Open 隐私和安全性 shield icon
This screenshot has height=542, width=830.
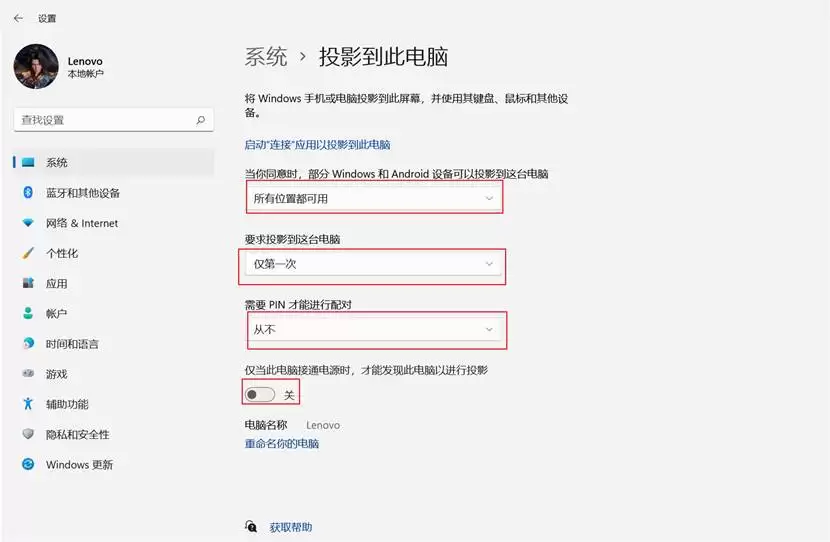(28, 434)
